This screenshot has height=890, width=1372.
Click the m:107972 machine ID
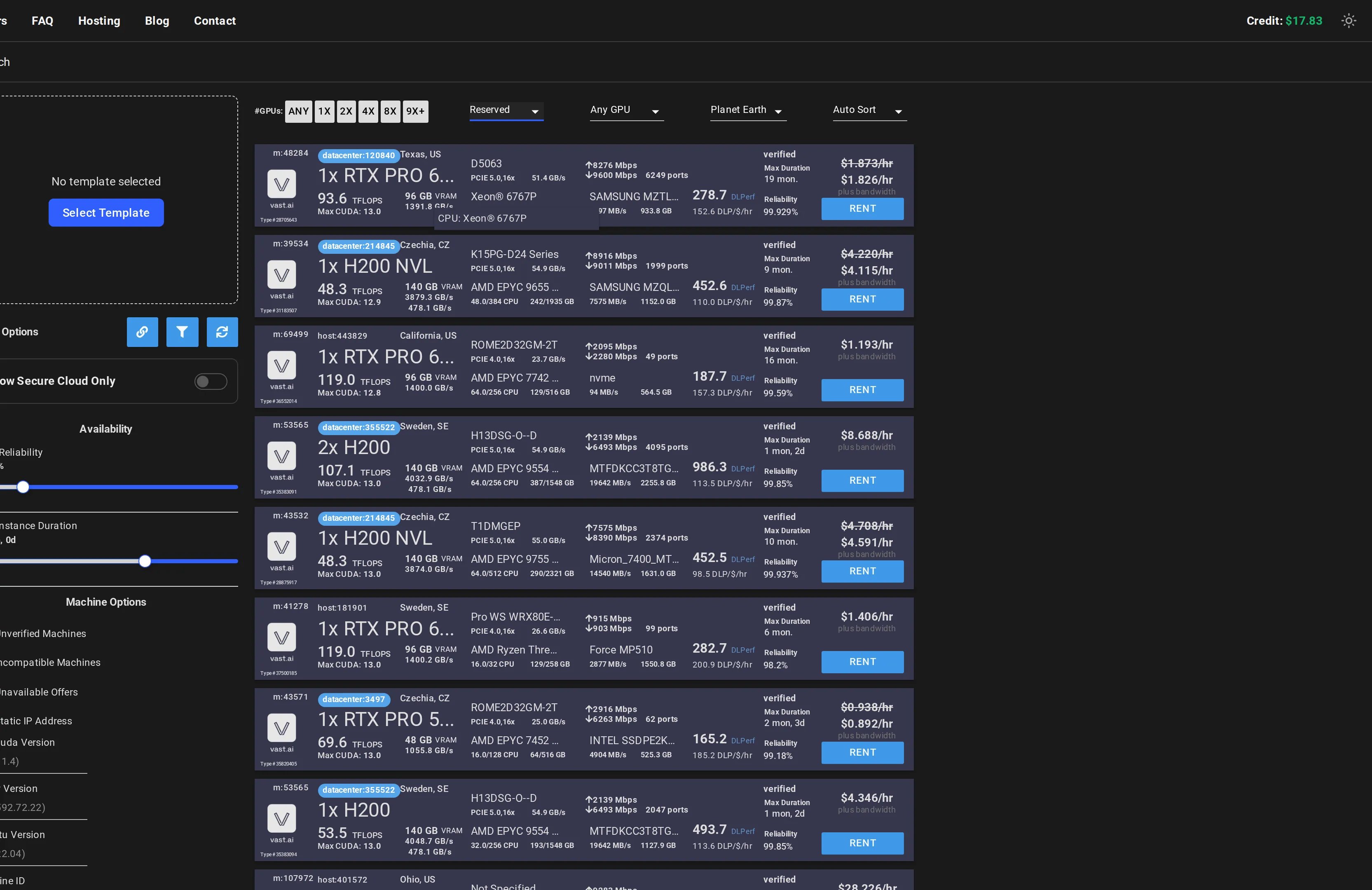tap(293, 878)
